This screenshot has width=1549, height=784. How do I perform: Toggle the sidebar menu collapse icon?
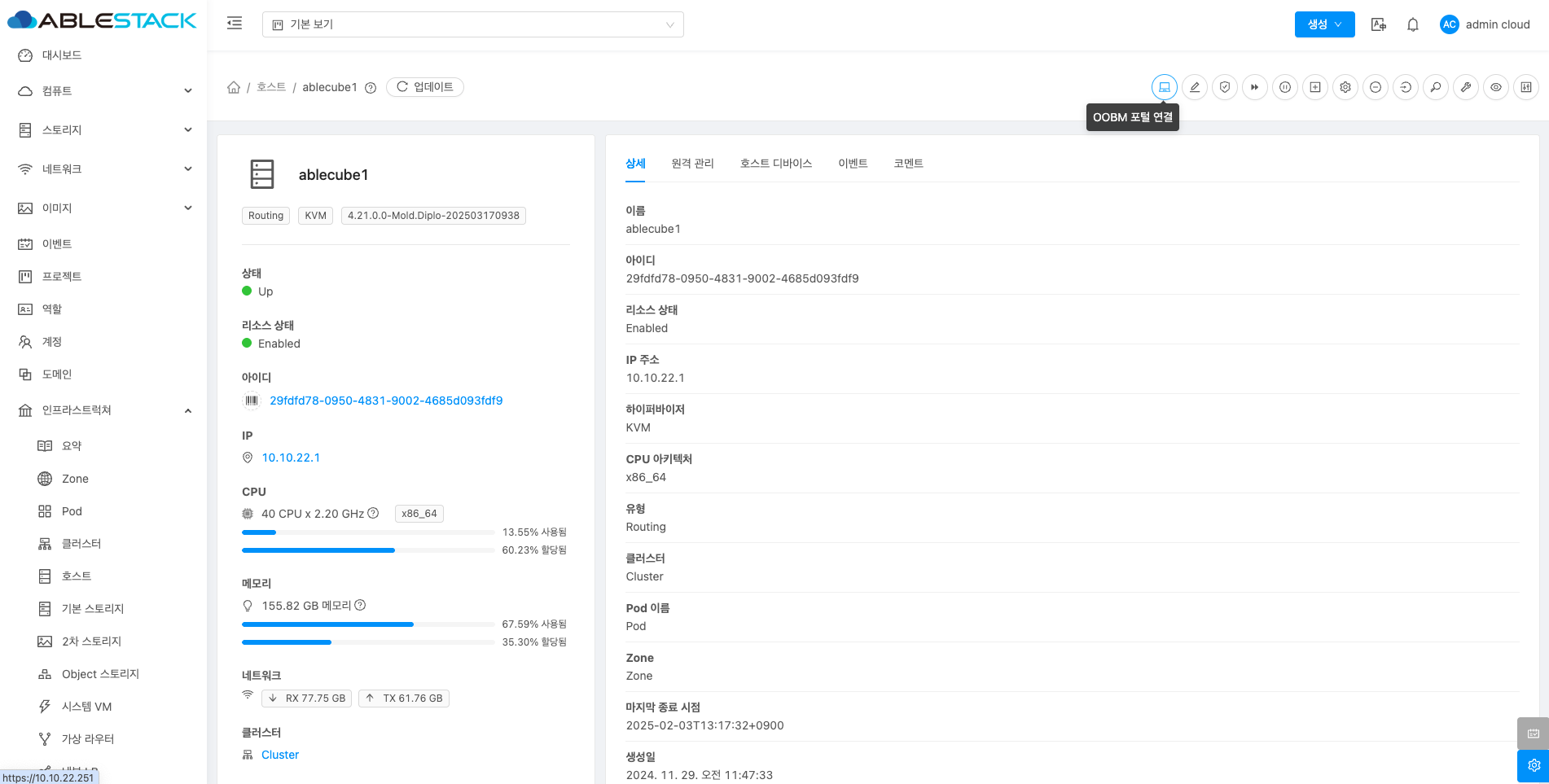click(235, 24)
